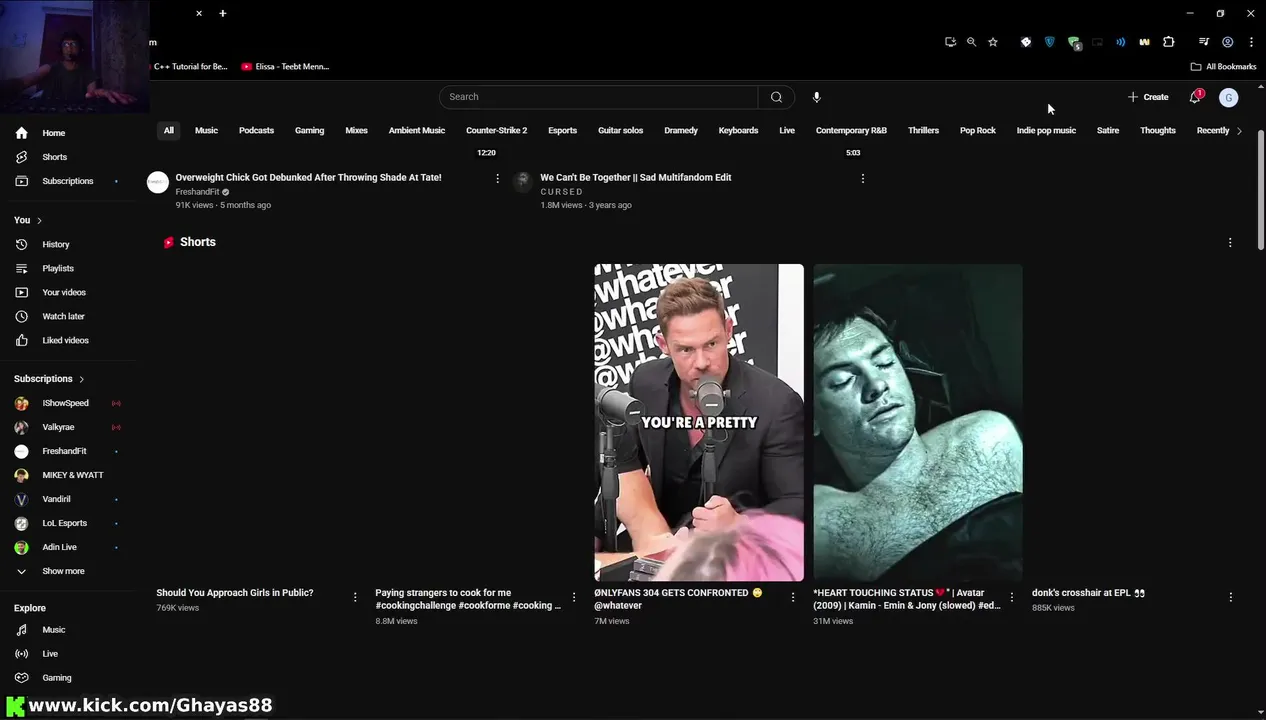Open Home in the sidebar

click(53, 133)
